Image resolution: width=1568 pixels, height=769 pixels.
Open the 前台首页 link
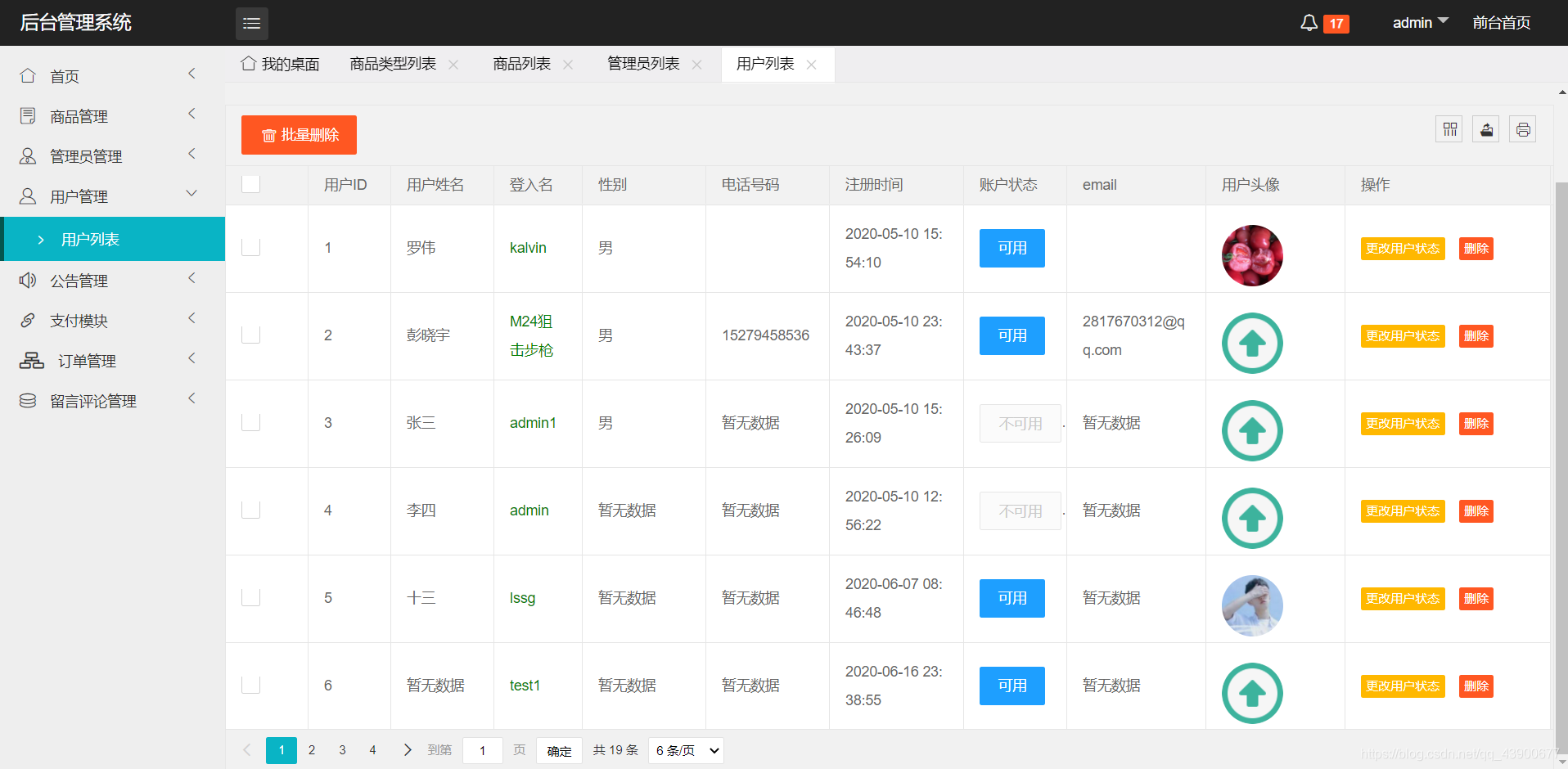point(1502,23)
